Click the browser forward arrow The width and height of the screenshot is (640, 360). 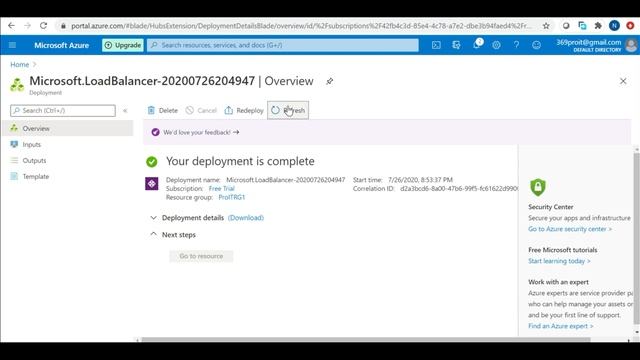pyautogui.click(x=27, y=26)
